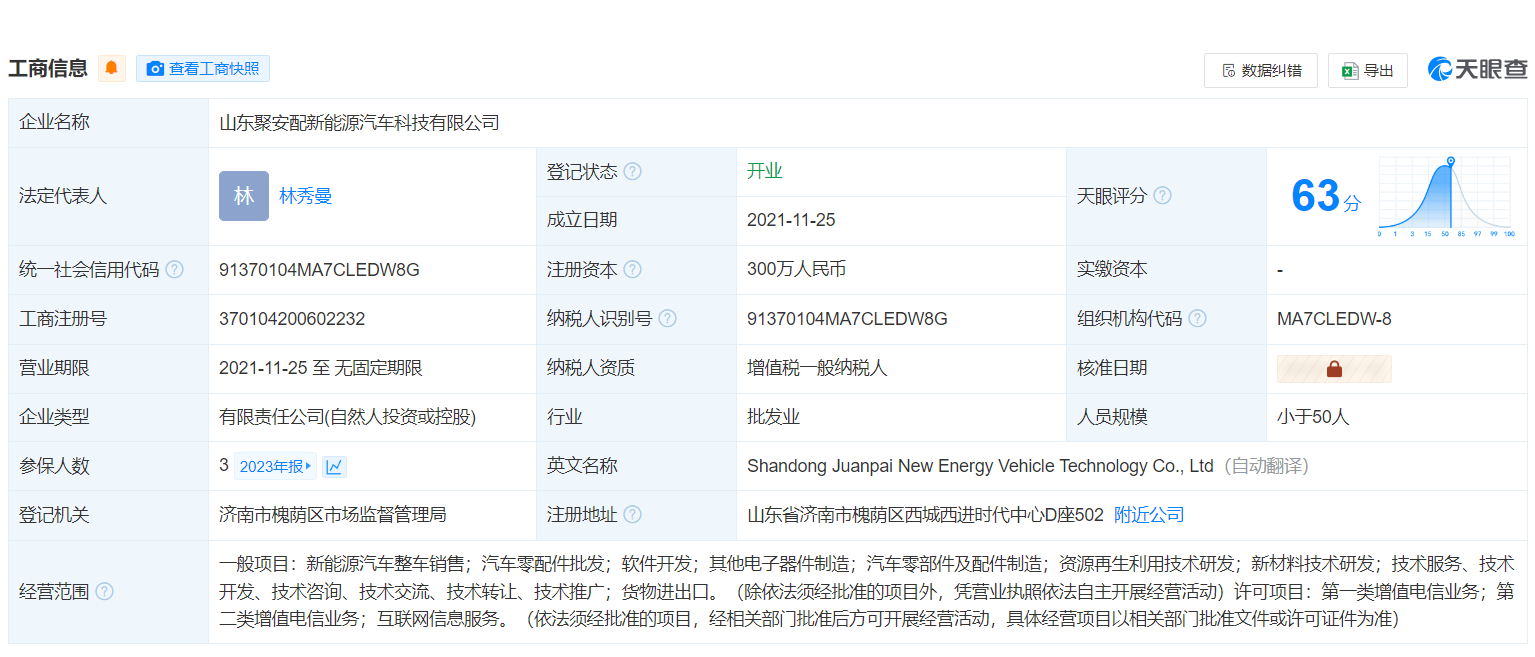Open 查看工商快照 snapshot button
Viewport: 1535px width, 657px height.
pyautogui.click(x=203, y=68)
